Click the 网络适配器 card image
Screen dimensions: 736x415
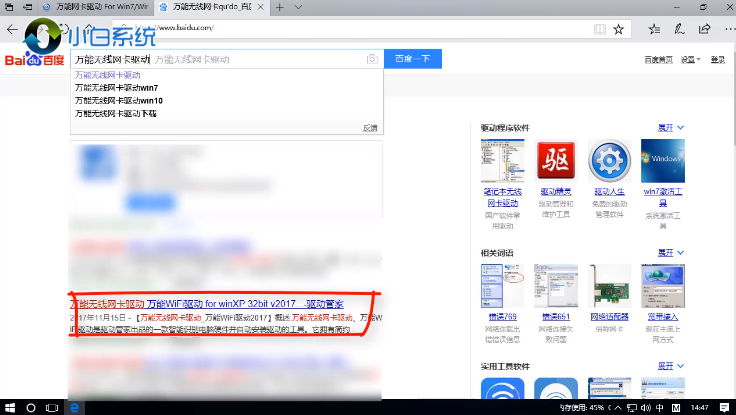click(609, 286)
